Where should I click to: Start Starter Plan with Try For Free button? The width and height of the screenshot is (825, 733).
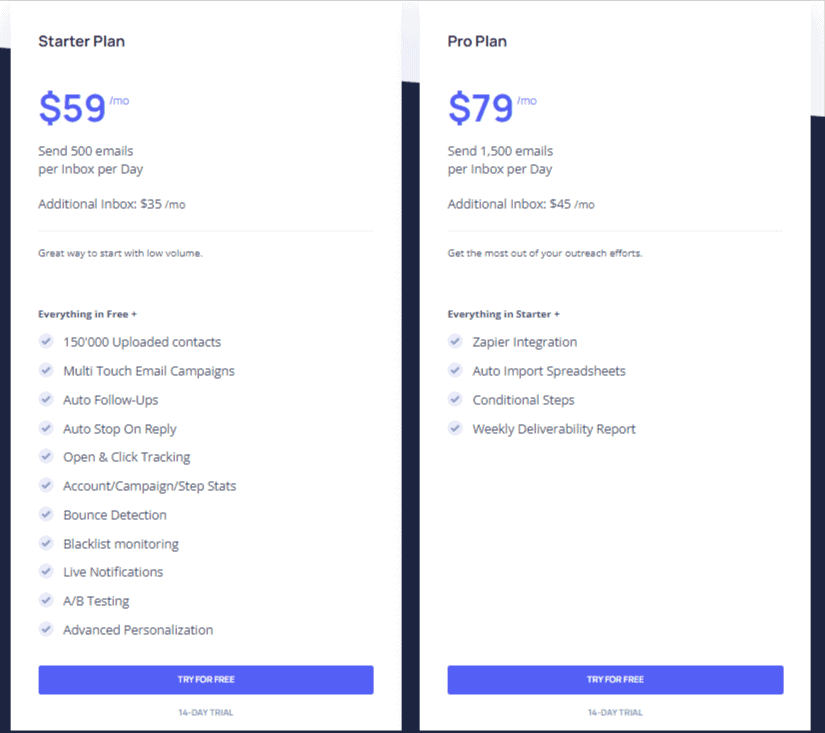(x=206, y=679)
